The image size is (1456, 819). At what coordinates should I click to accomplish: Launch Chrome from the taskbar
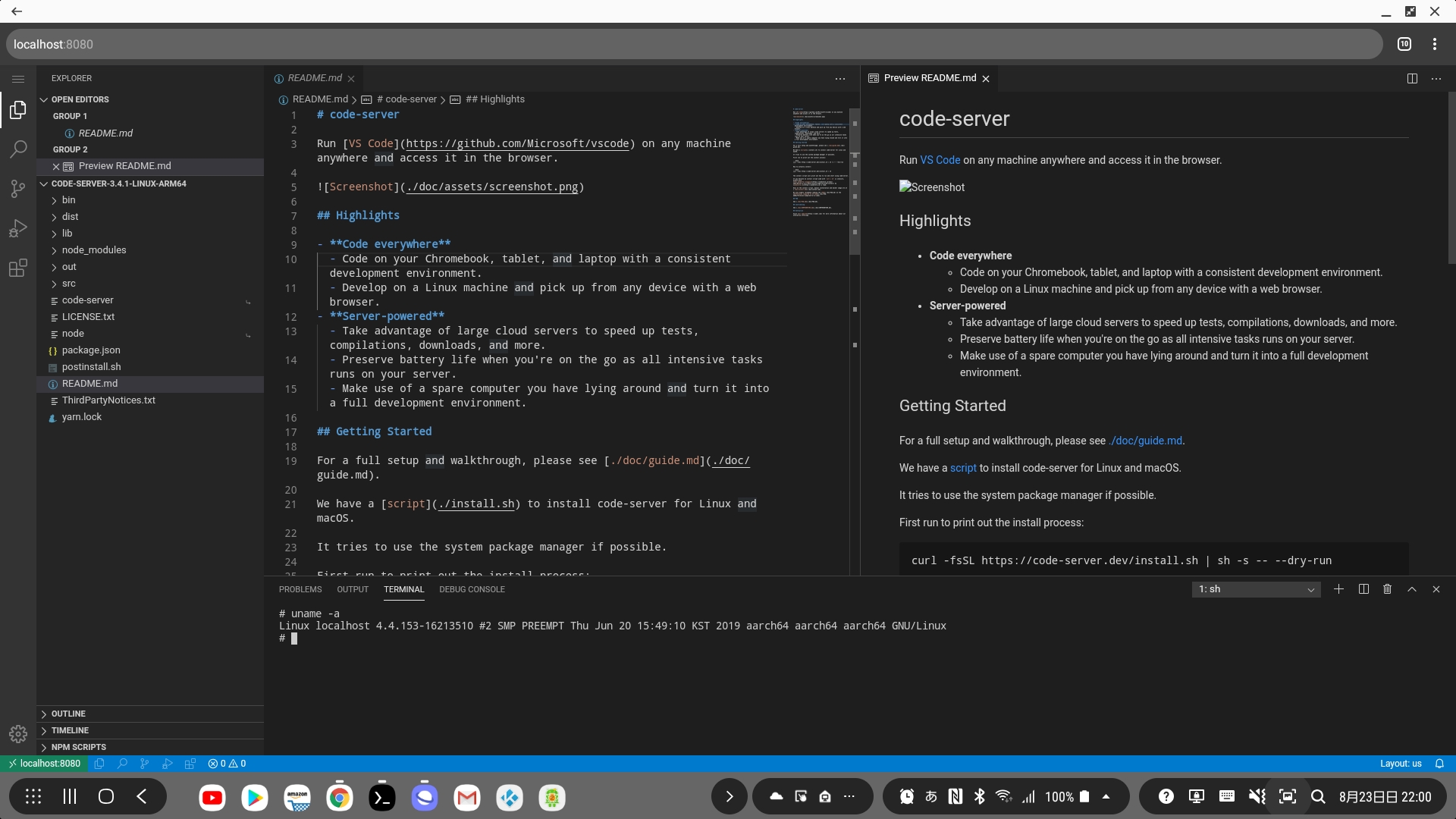point(339,797)
